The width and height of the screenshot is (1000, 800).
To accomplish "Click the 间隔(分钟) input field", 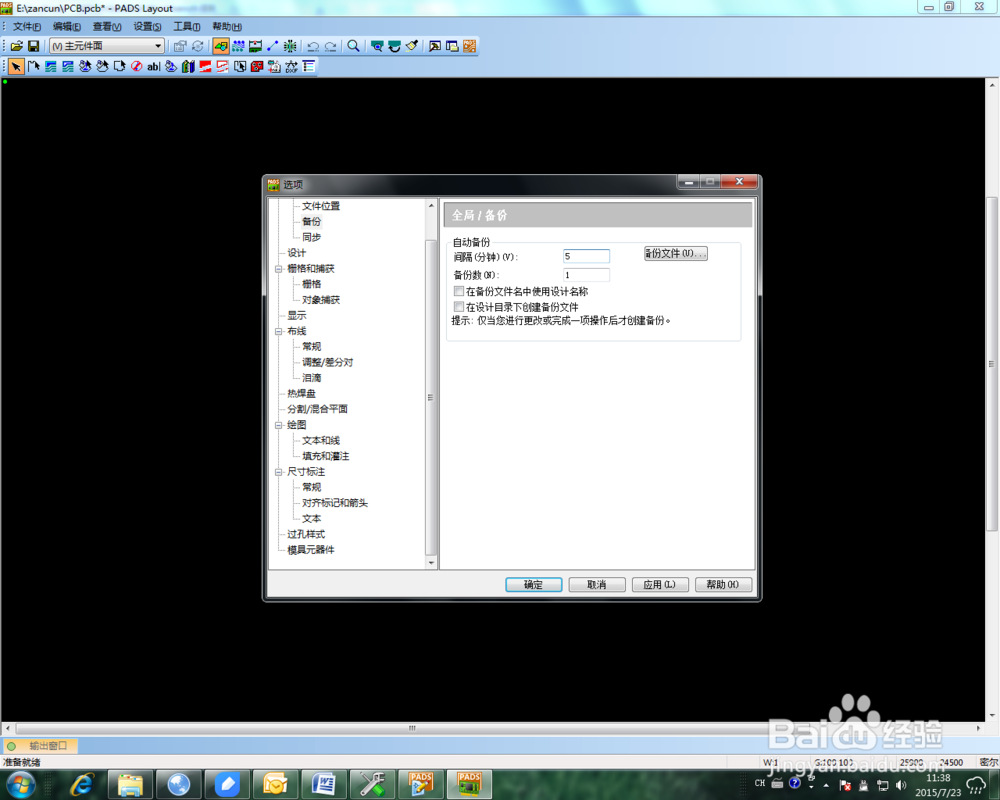I will [586, 256].
